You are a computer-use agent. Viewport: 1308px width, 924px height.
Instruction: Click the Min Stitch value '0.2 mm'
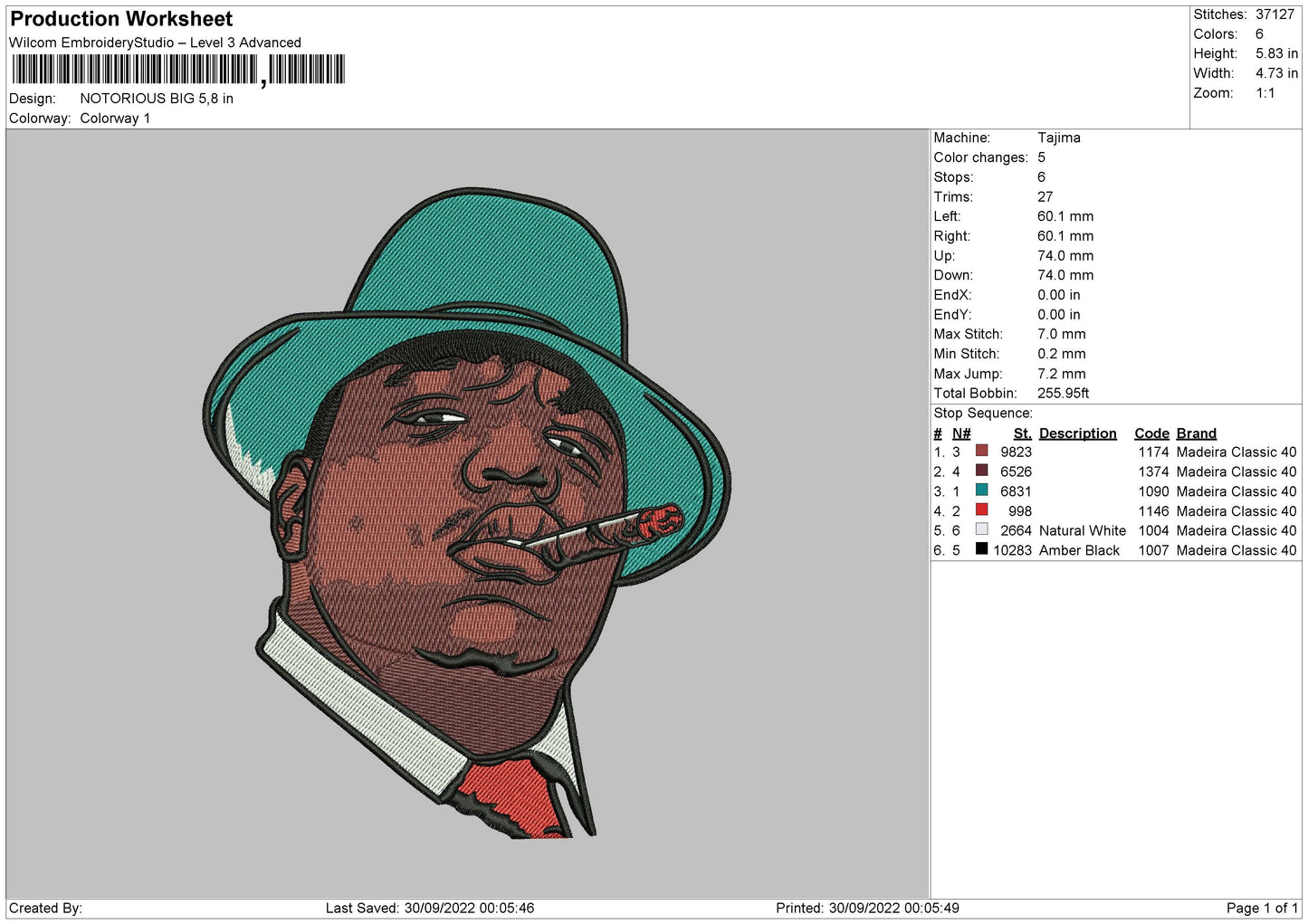pyautogui.click(x=1061, y=354)
